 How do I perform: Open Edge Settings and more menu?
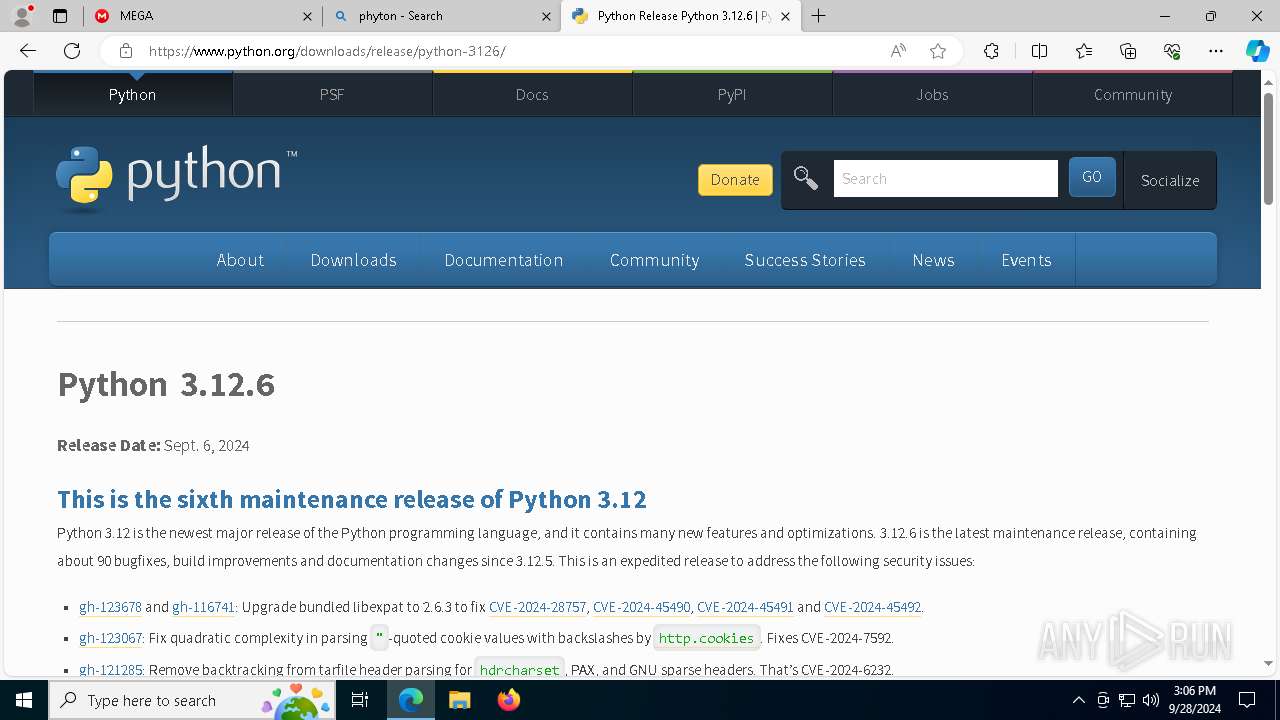pos(1216,51)
